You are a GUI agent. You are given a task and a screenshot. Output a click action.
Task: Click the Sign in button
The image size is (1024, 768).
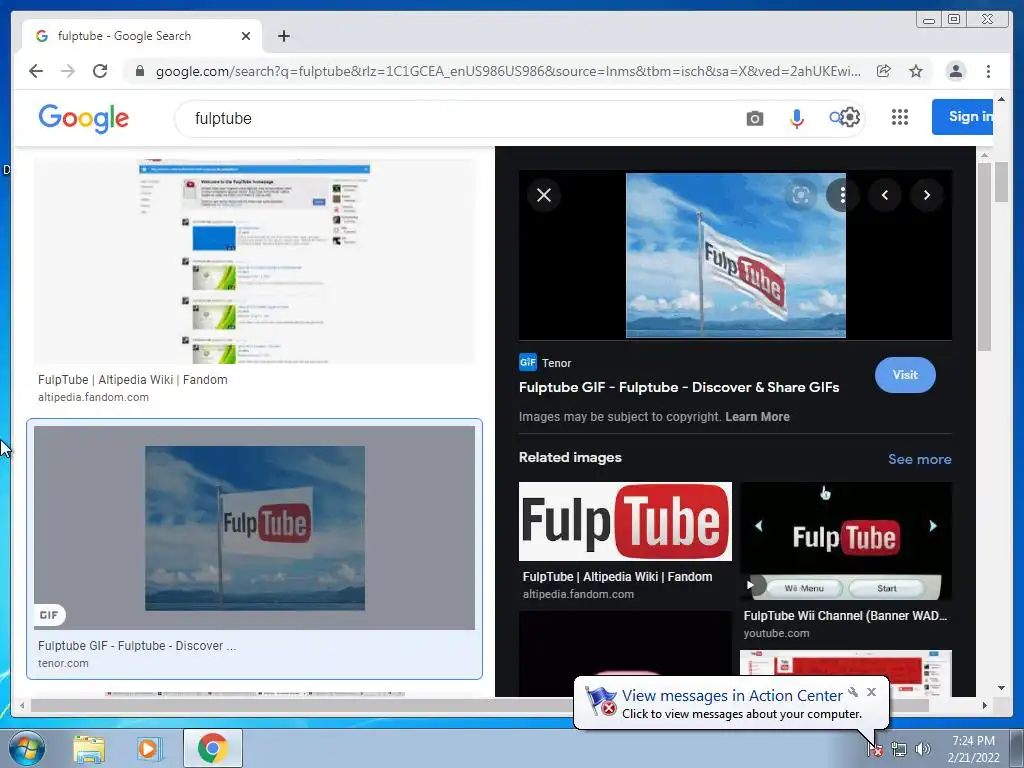(x=963, y=117)
